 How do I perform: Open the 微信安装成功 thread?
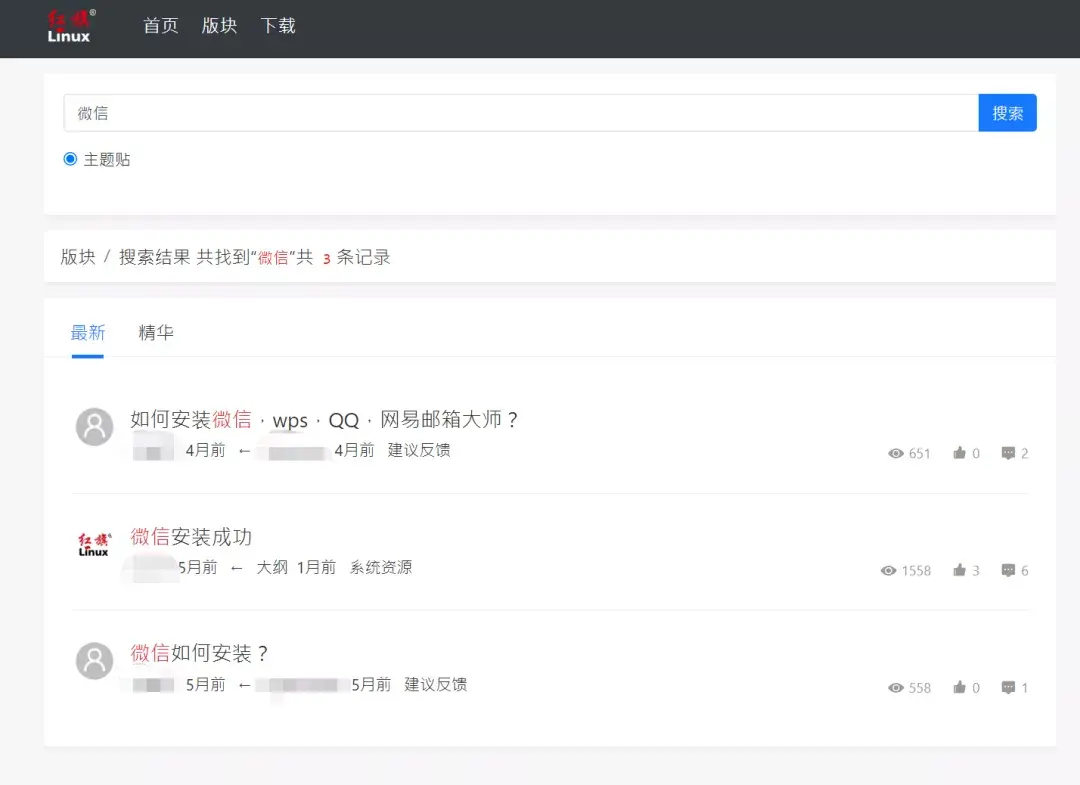[x=191, y=536]
